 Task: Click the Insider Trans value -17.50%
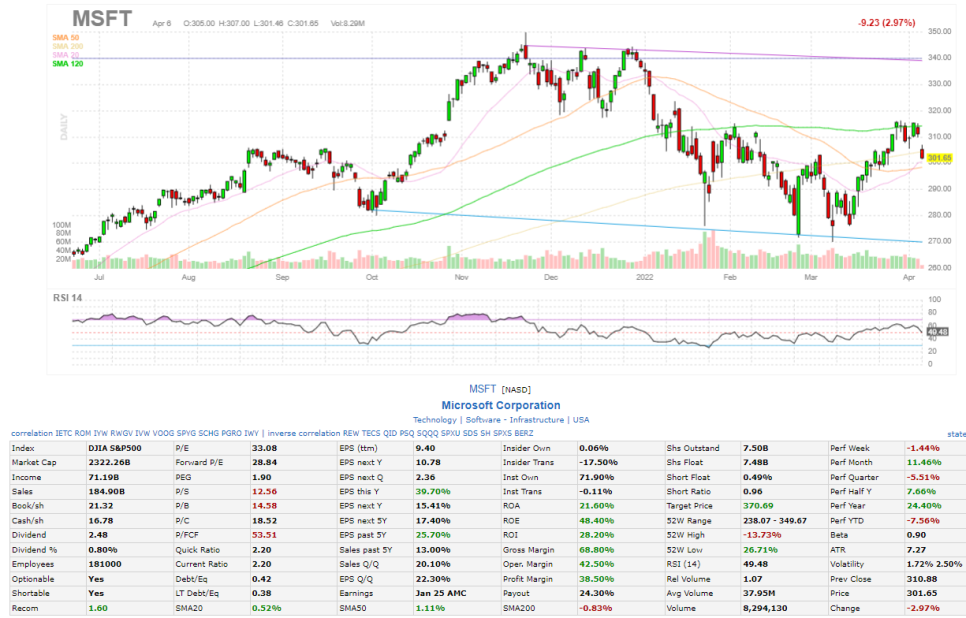[598, 462]
